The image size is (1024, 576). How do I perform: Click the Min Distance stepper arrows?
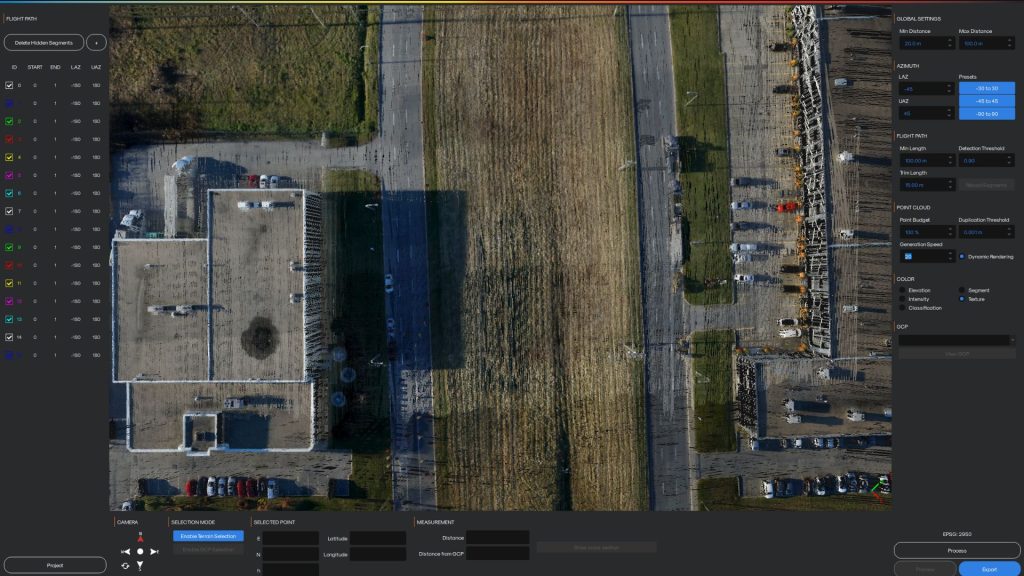click(948, 44)
